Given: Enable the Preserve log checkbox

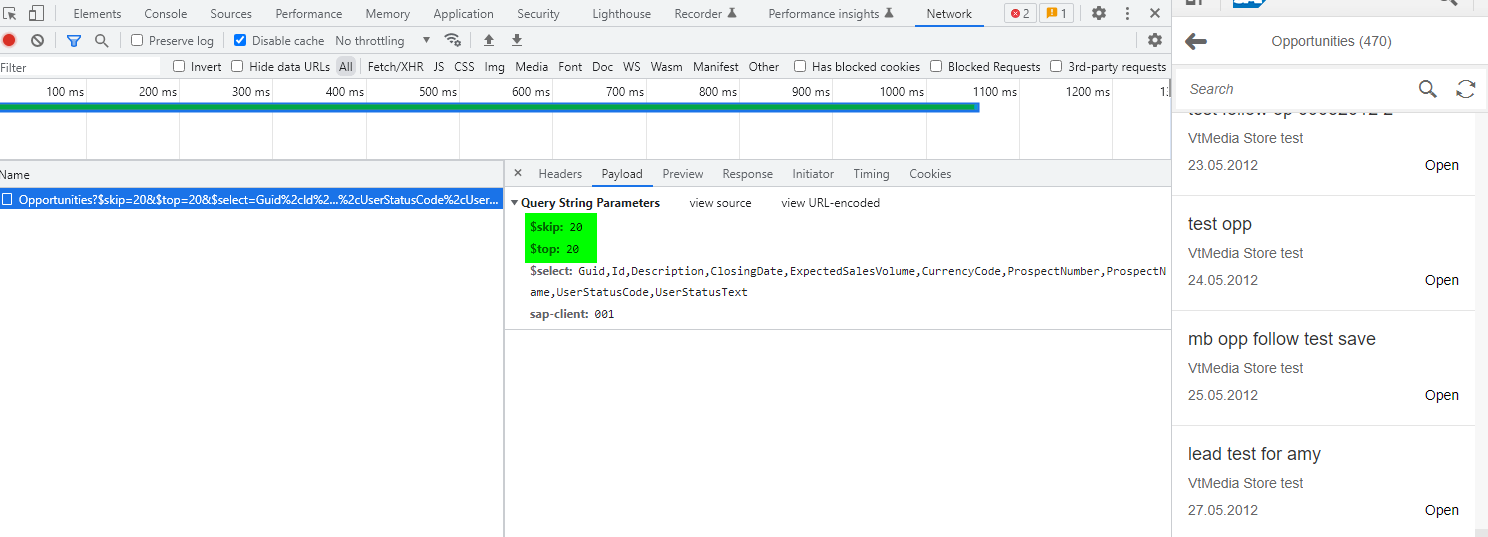Looking at the screenshot, I should coord(138,41).
